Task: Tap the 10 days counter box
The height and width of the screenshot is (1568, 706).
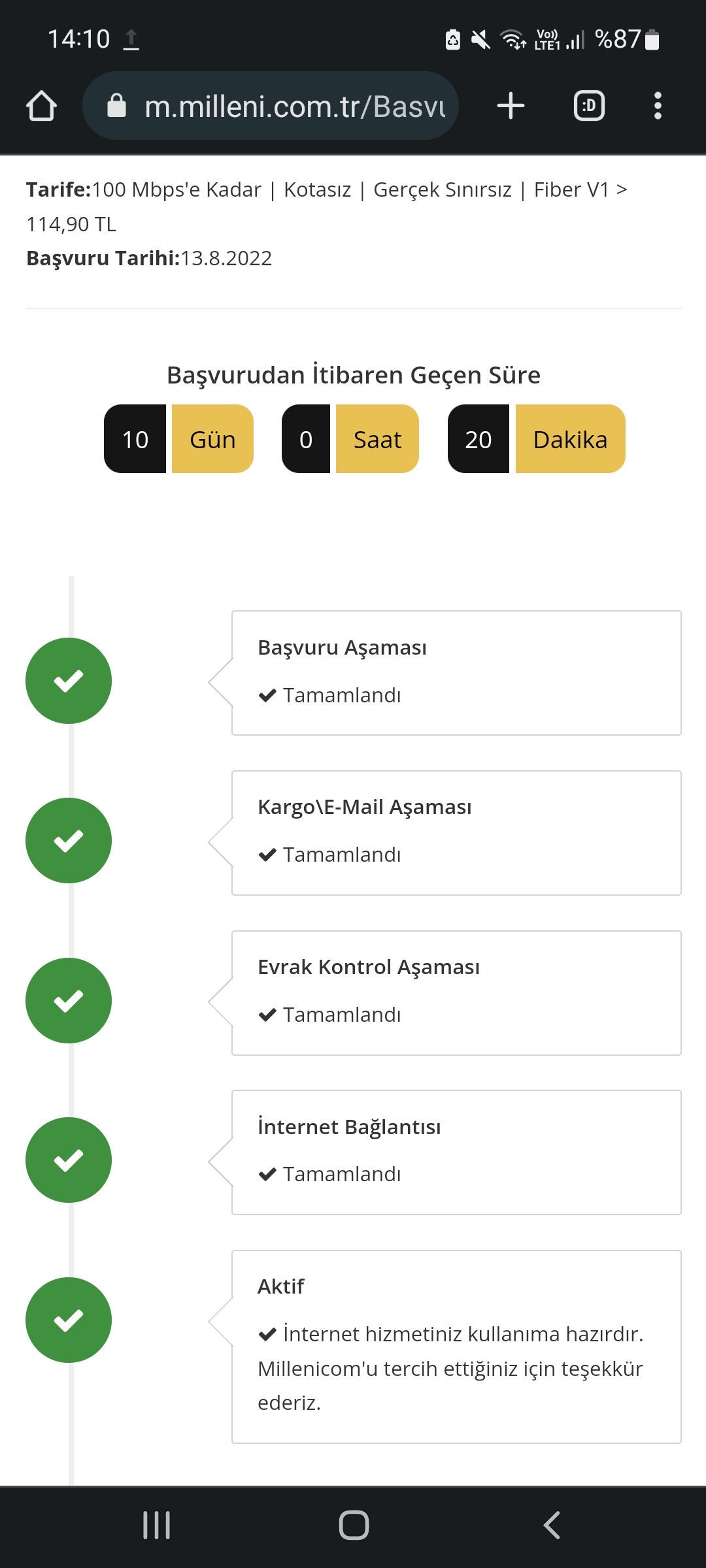Action: tap(135, 439)
